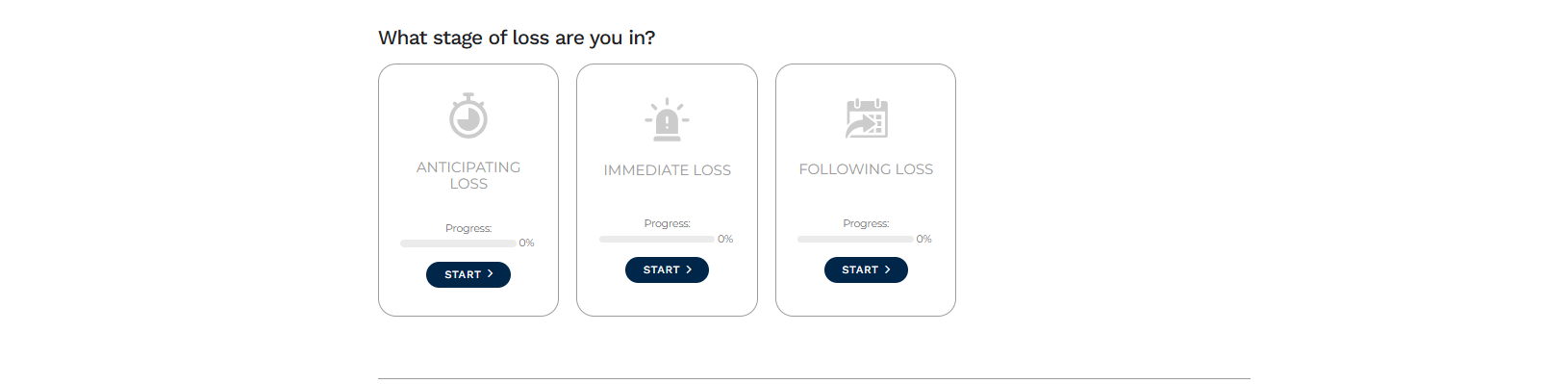Click the 0% label in Immediate Loss card
Image resolution: width=1568 pixels, height=384 pixels.
point(725,239)
